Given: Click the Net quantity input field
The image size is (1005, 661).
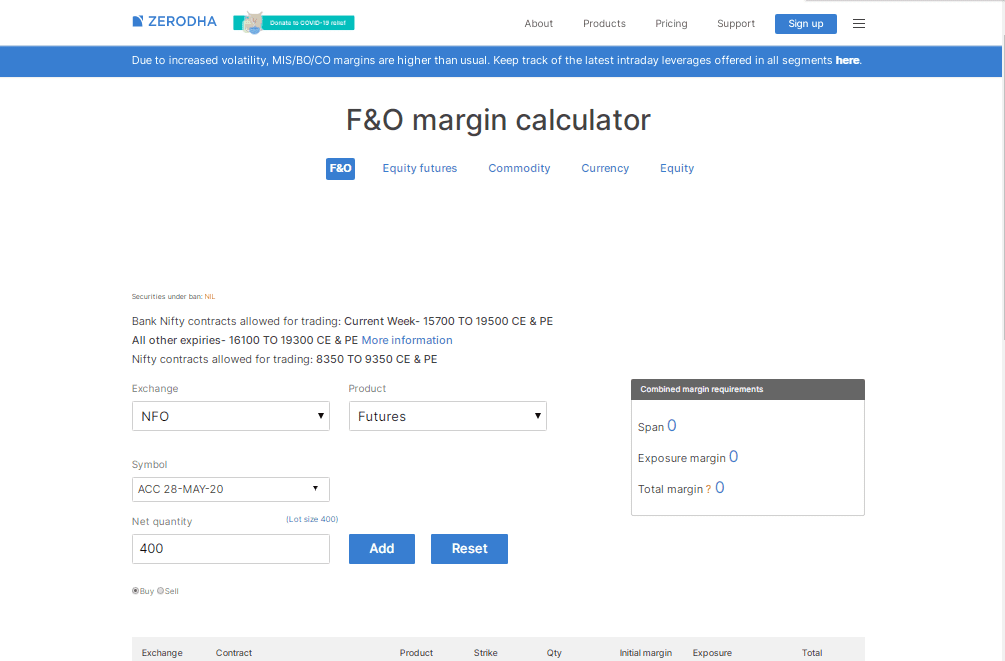Looking at the screenshot, I should [x=231, y=549].
